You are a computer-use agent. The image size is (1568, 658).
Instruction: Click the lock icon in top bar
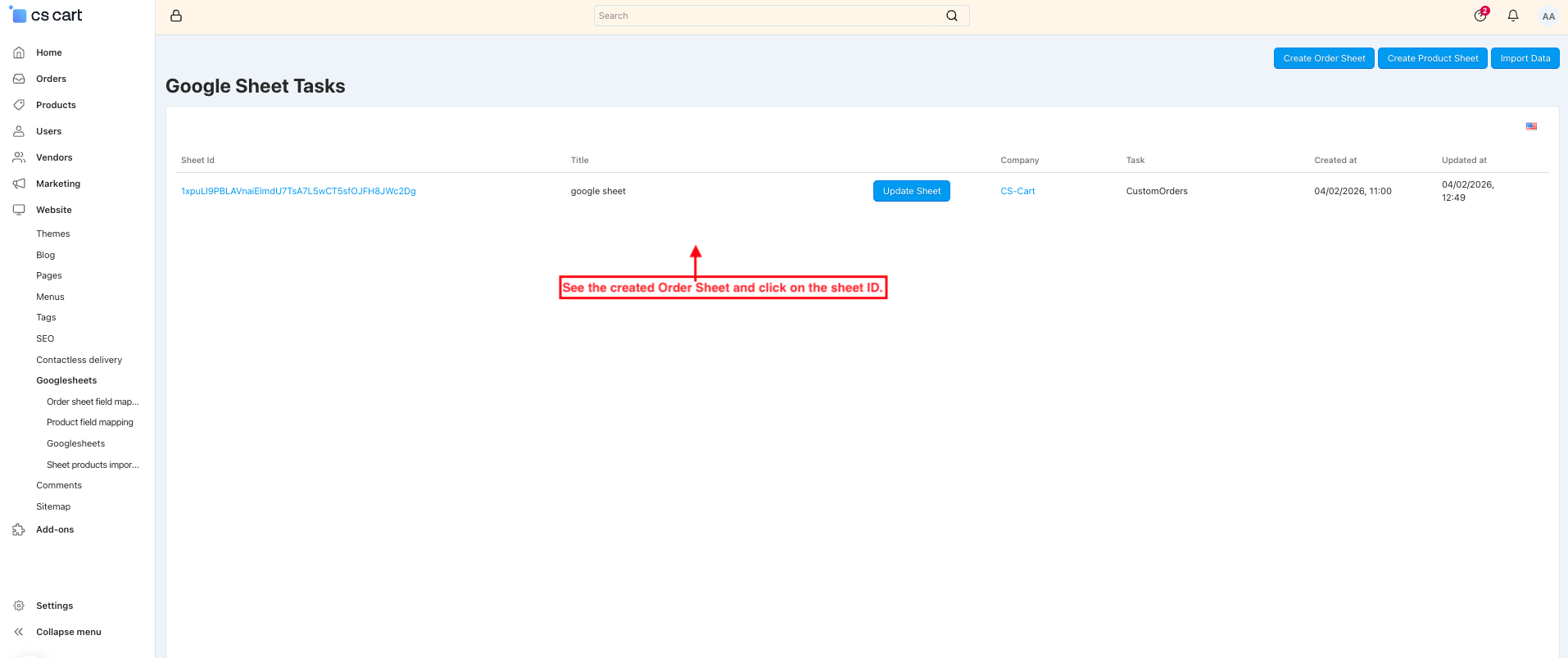[176, 16]
